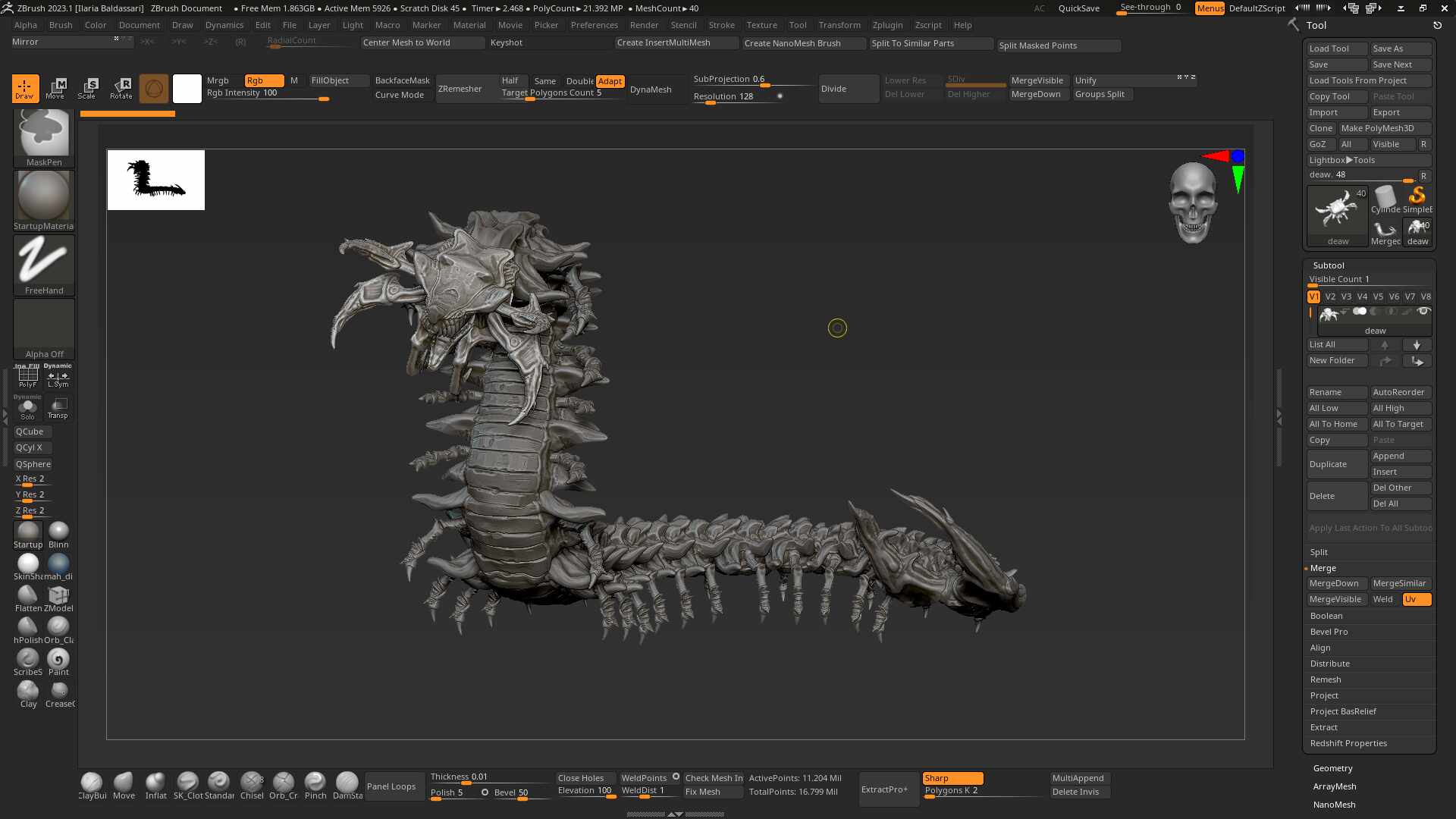This screenshot has width=1456, height=819.
Task: Click the skull camera view head
Action: pyautogui.click(x=1193, y=202)
